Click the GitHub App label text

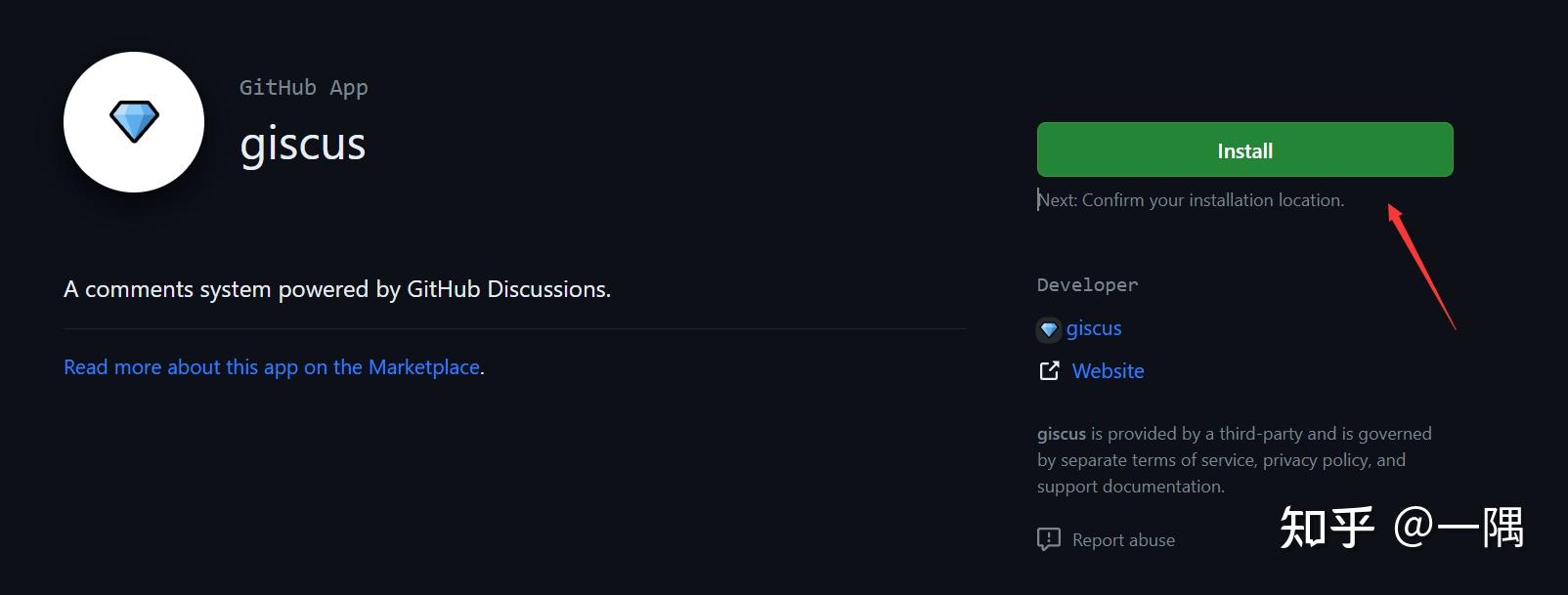[x=303, y=88]
